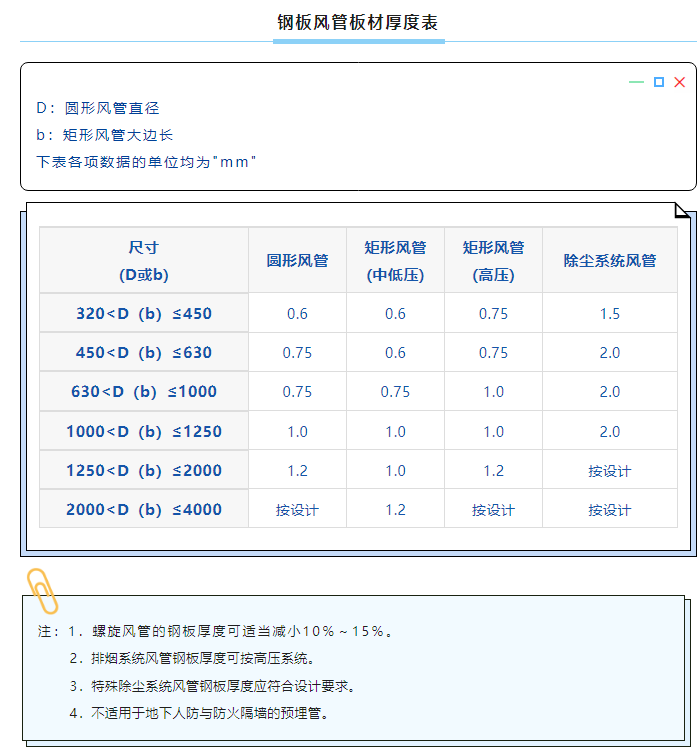Click the 尺寸 (D或b) column header
Viewport: 700px width, 753px height.
pos(144,260)
